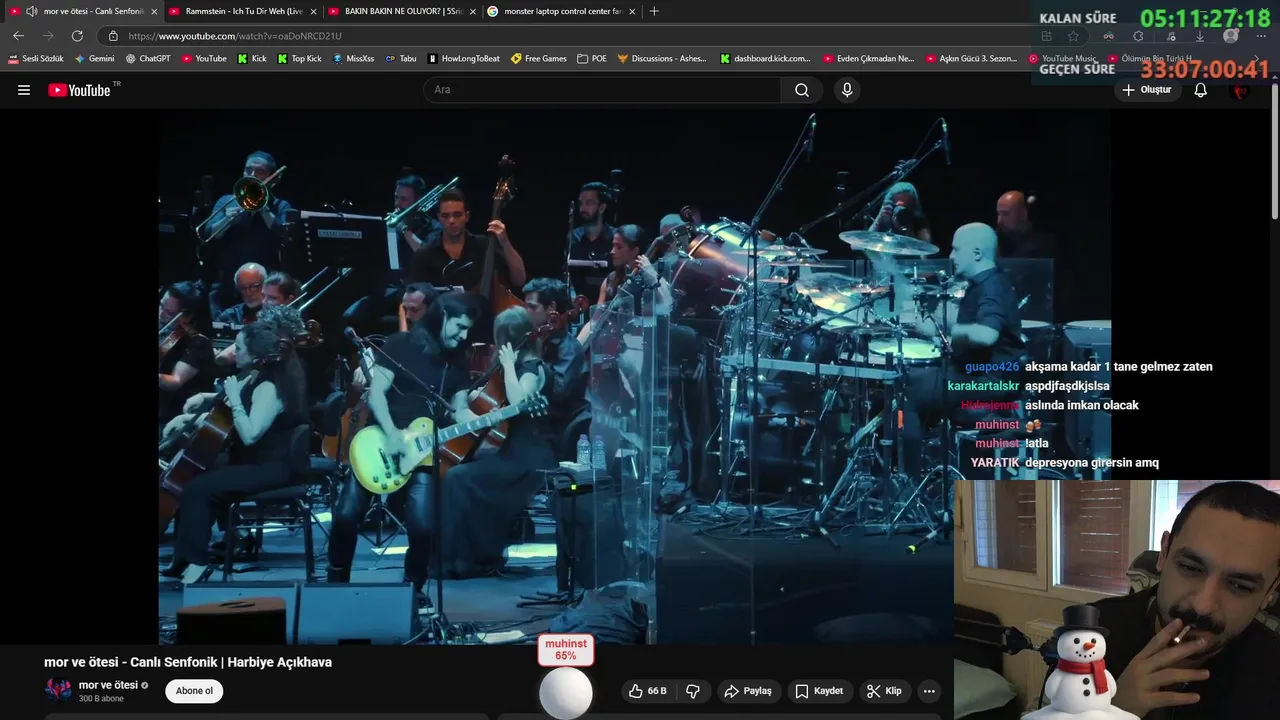Go back with browser back arrow
Screen dimensions: 1280x720
18,36
